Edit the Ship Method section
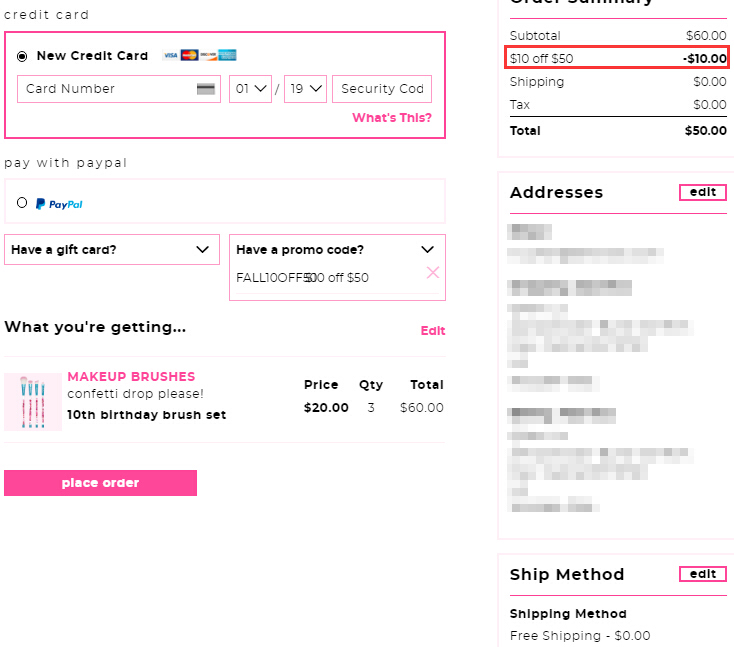734x647 pixels. coord(703,574)
